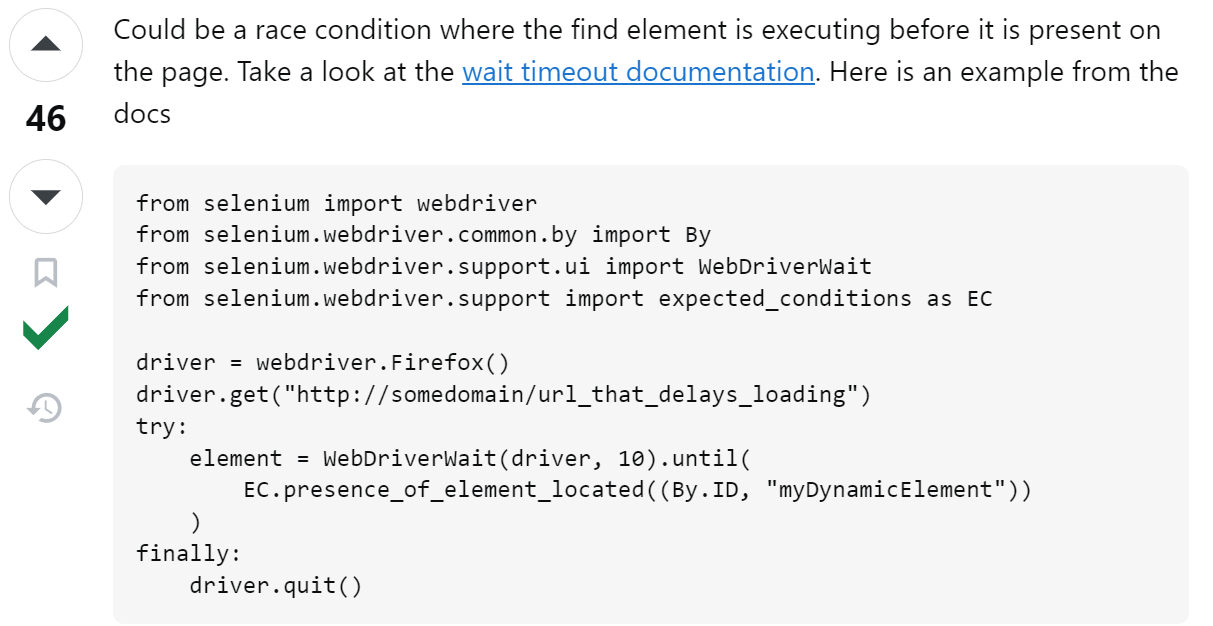This screenshot has width=1213, height=626.
Task: Click the webdriver.Firefox() assignment line
Action: click(323, 362)
